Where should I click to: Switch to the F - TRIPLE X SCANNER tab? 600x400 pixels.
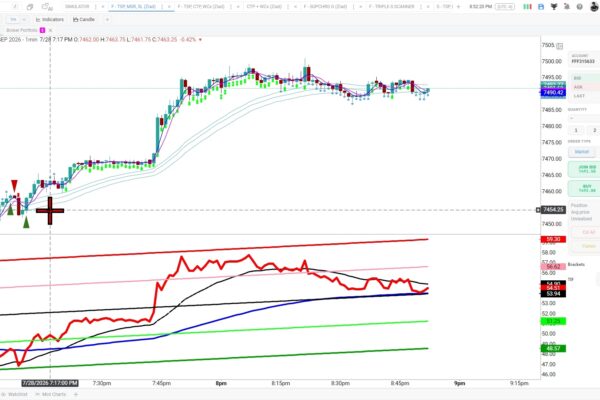[392, 7]
